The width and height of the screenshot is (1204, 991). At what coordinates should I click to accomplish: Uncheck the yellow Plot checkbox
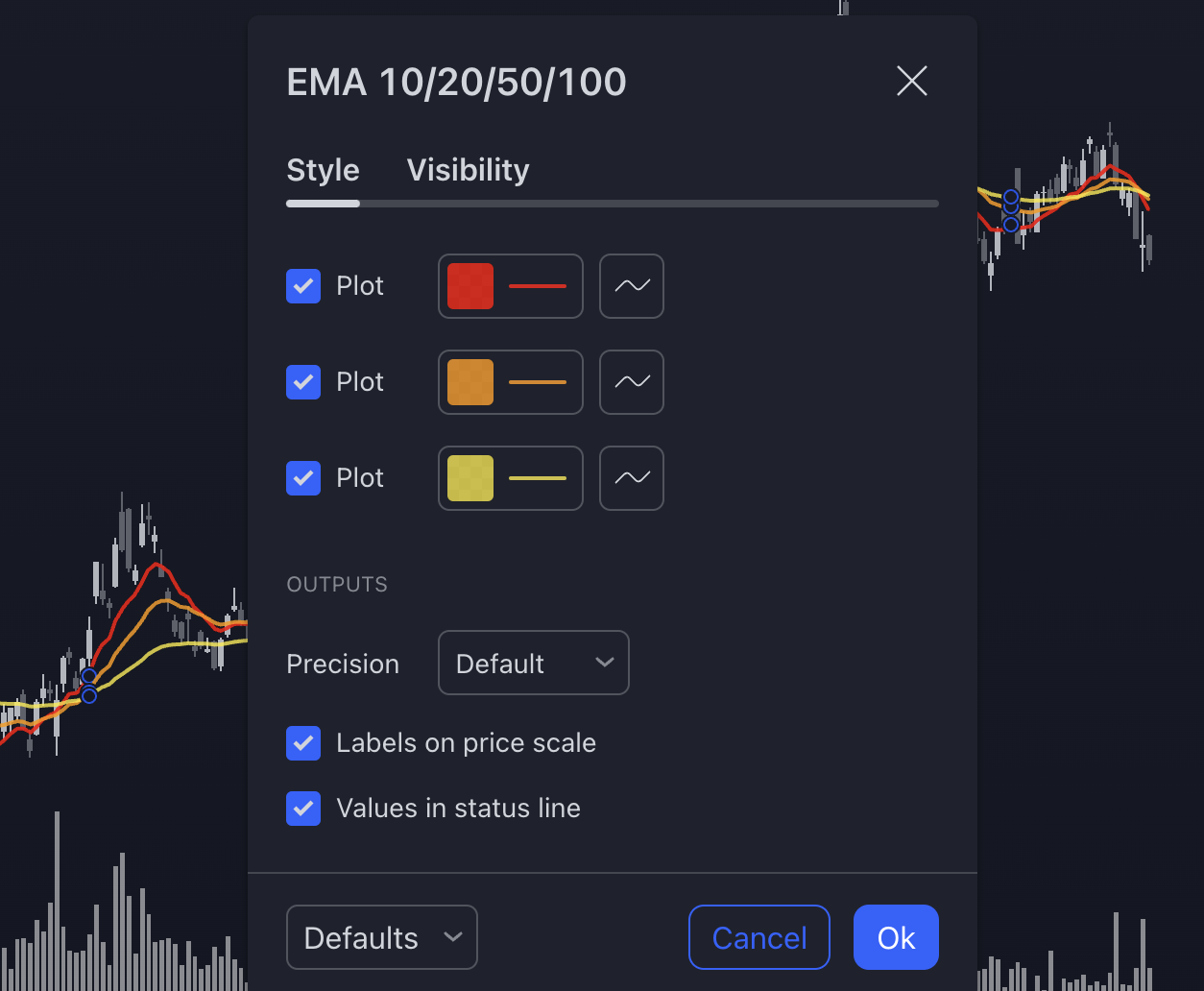pos(303,478)
